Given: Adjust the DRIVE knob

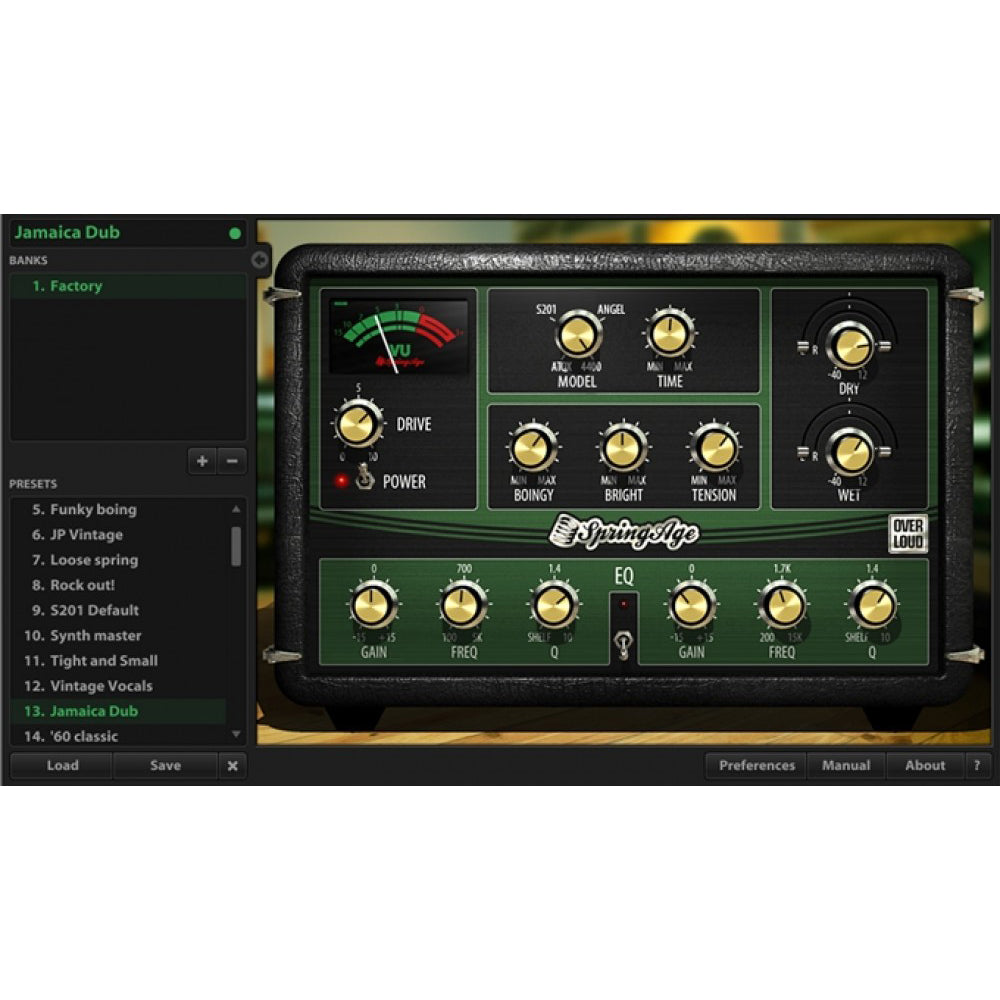Looking at the screenshot, I should click(x=358, y=427).
